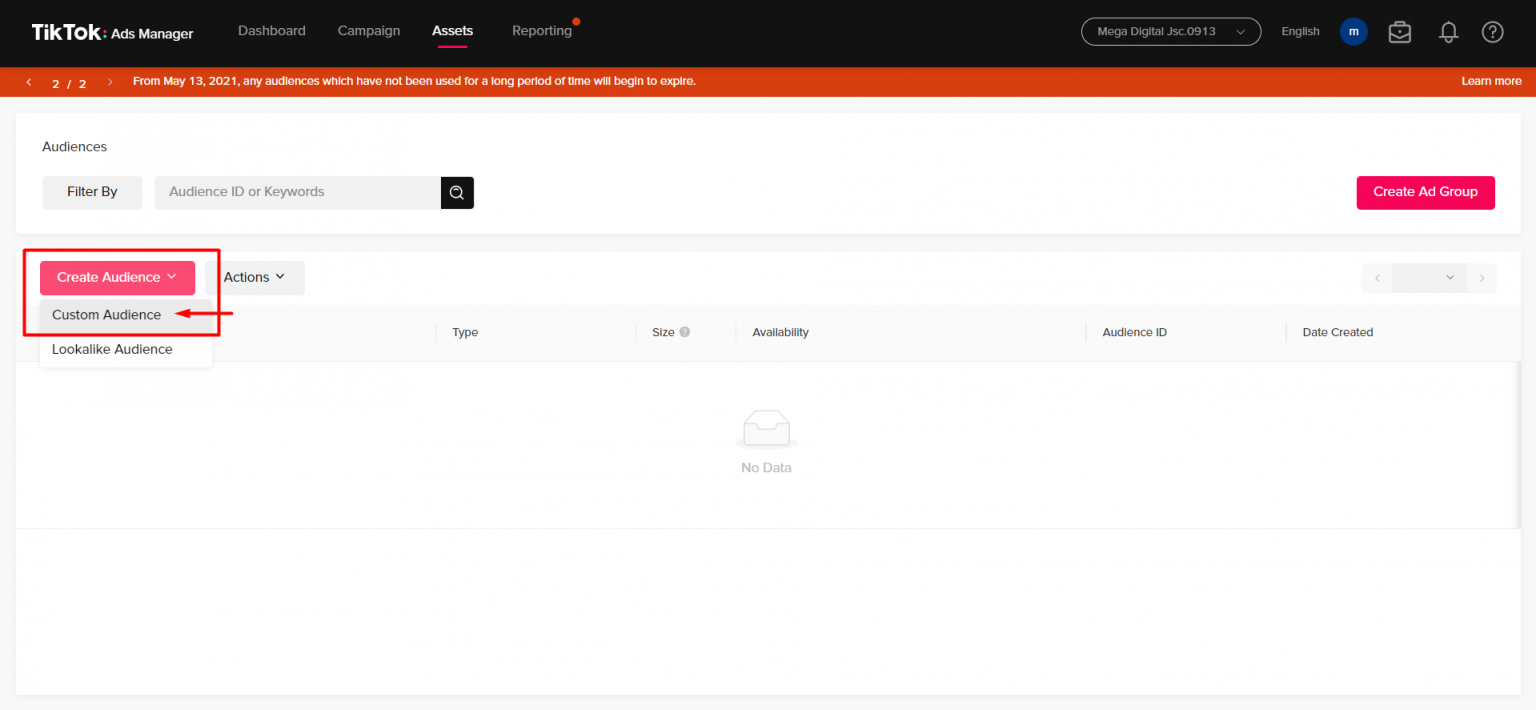This screenshot has width=1536, height=710.
Task: Click the Create Ad Group button
Action: click(1425, 192)
